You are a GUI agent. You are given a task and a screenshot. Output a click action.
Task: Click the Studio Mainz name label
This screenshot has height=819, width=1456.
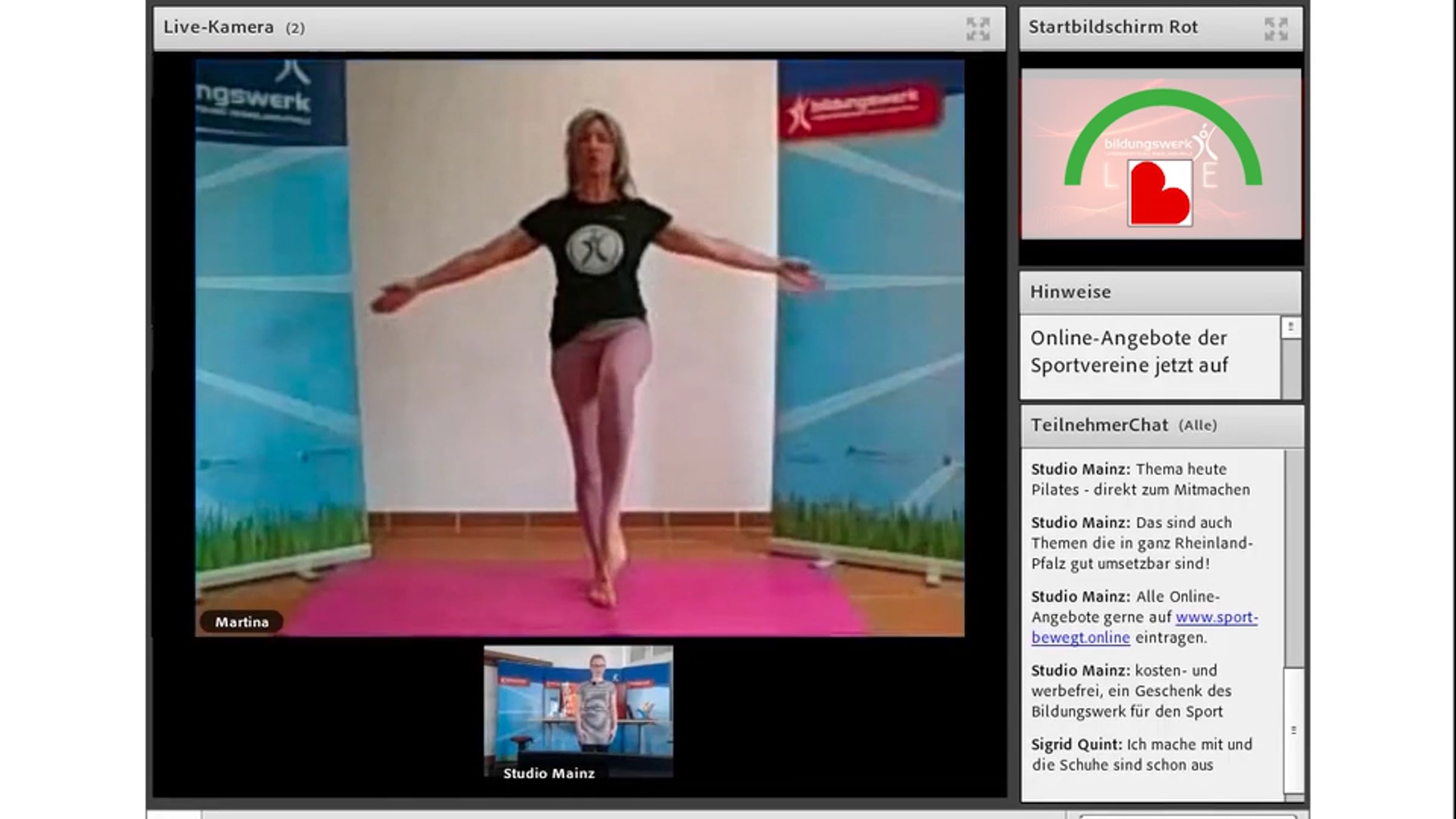coord(548,773)
